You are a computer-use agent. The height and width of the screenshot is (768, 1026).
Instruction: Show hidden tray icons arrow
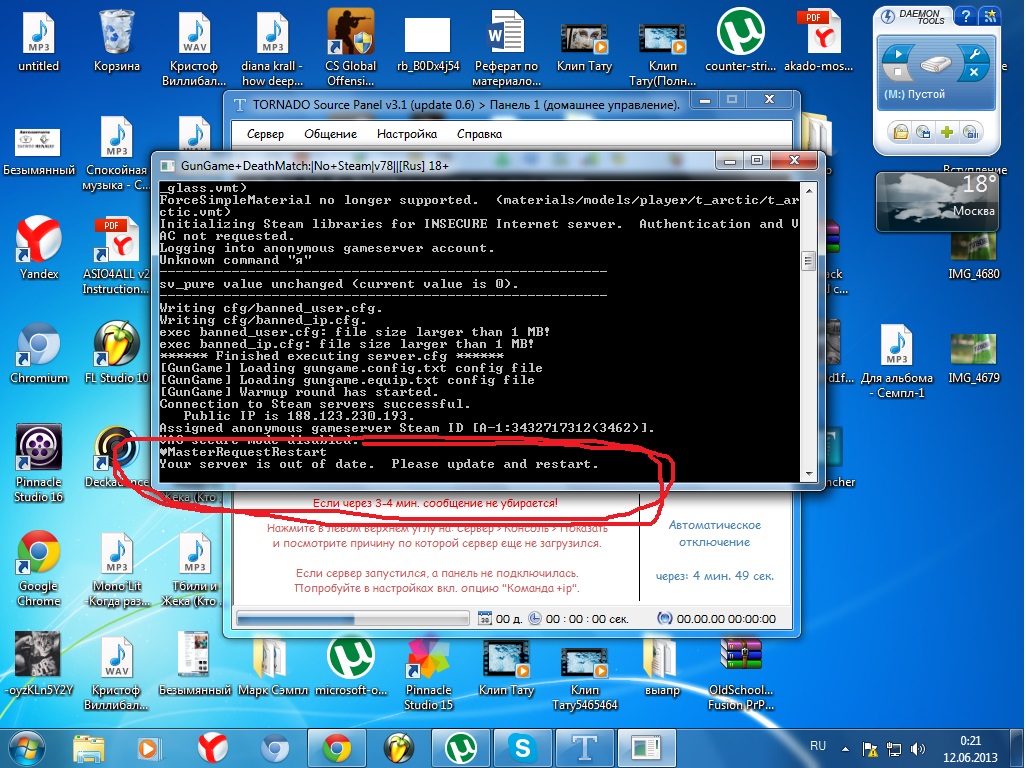845,748
